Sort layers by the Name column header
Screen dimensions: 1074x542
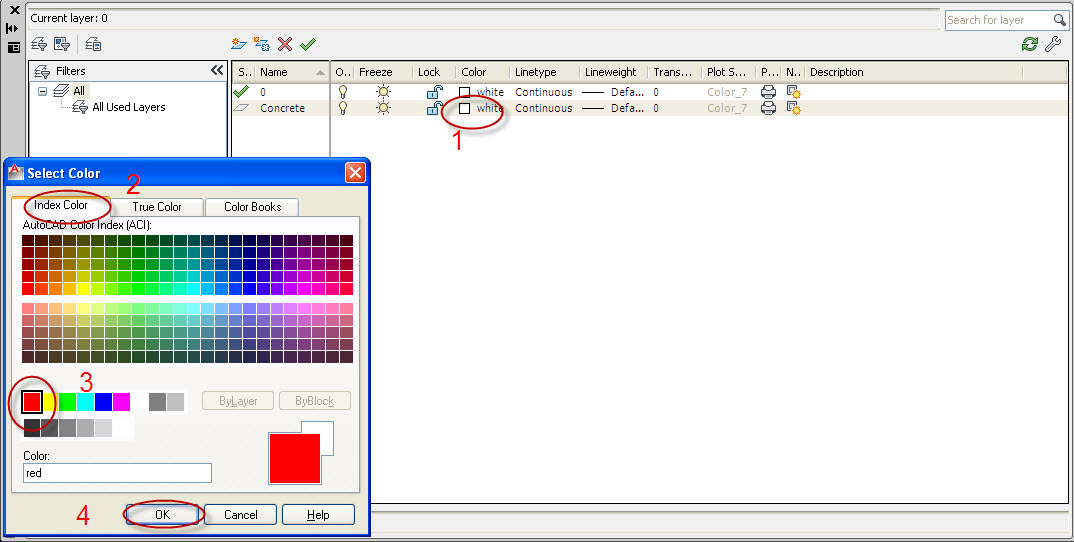(292, 72)
